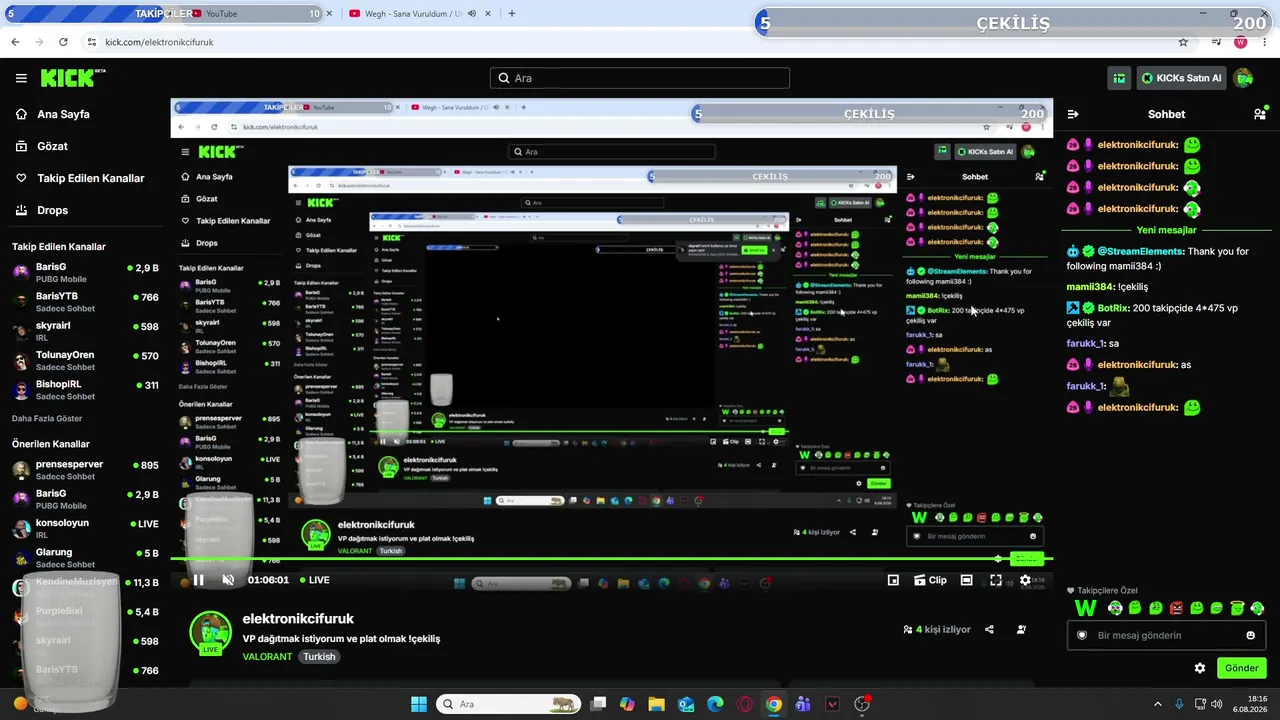The height and width of the screenshot is (720, 1280).
Task: Send the message with Gönder
Action: coord(1241,668)
